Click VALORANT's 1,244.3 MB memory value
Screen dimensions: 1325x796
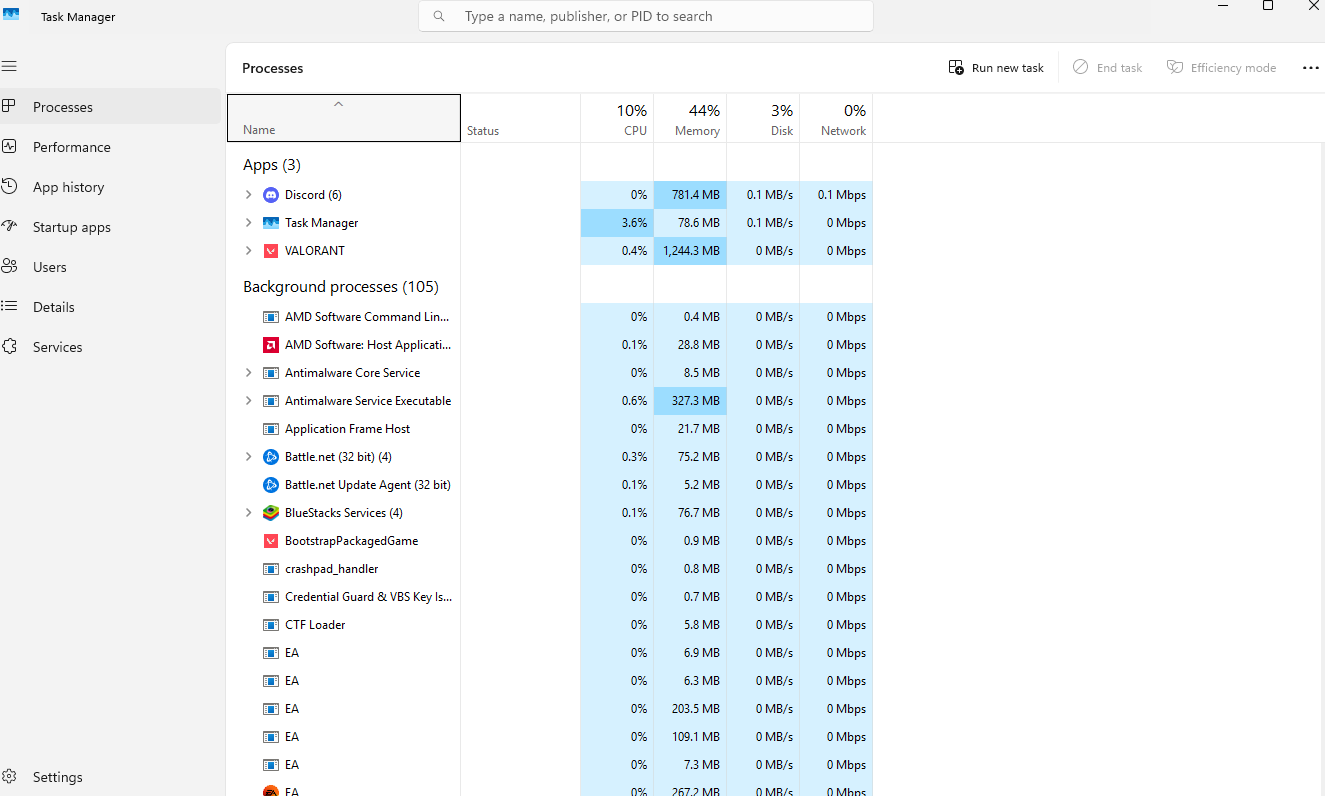click(x=690, y=251)
